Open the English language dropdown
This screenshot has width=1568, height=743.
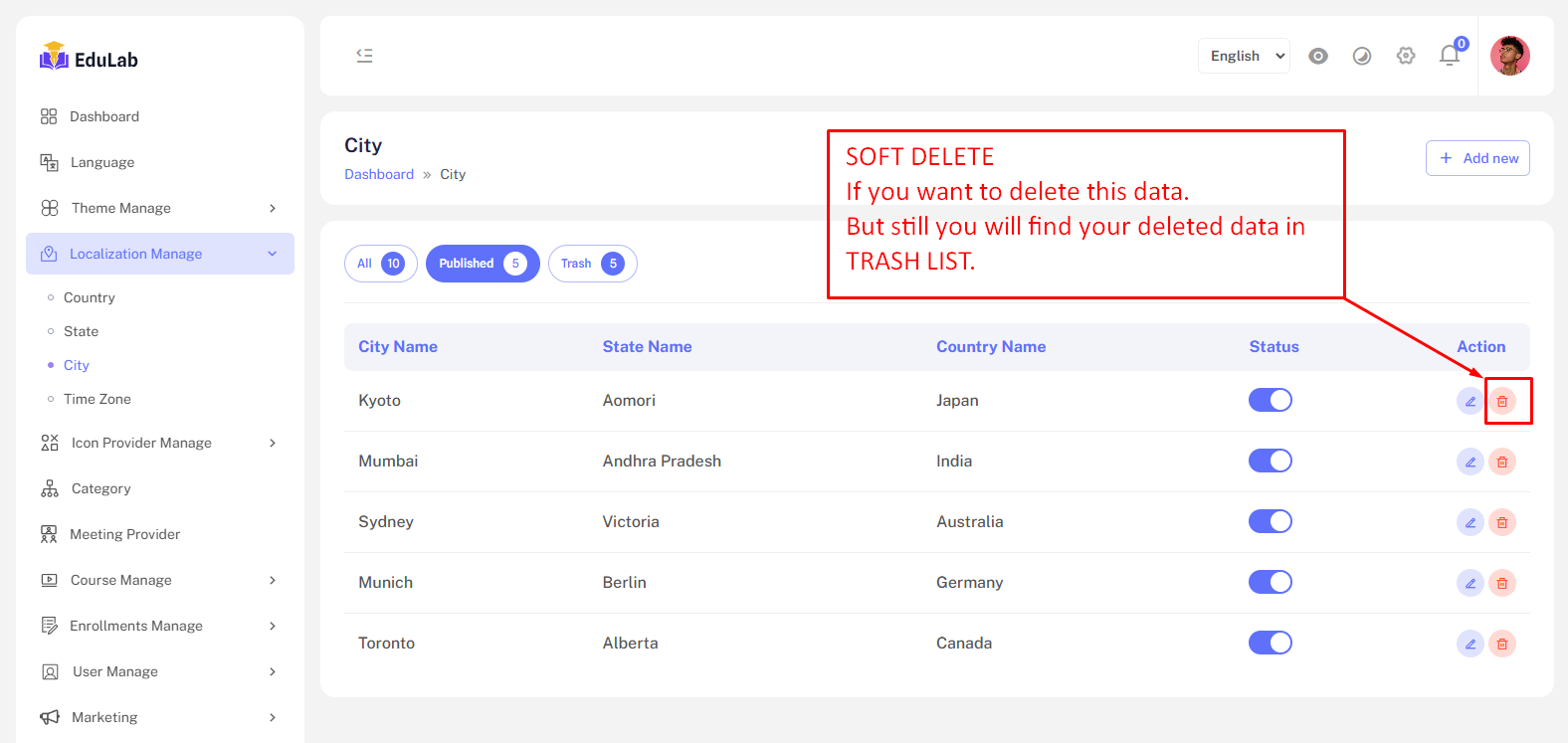(x=1244, y=56)
